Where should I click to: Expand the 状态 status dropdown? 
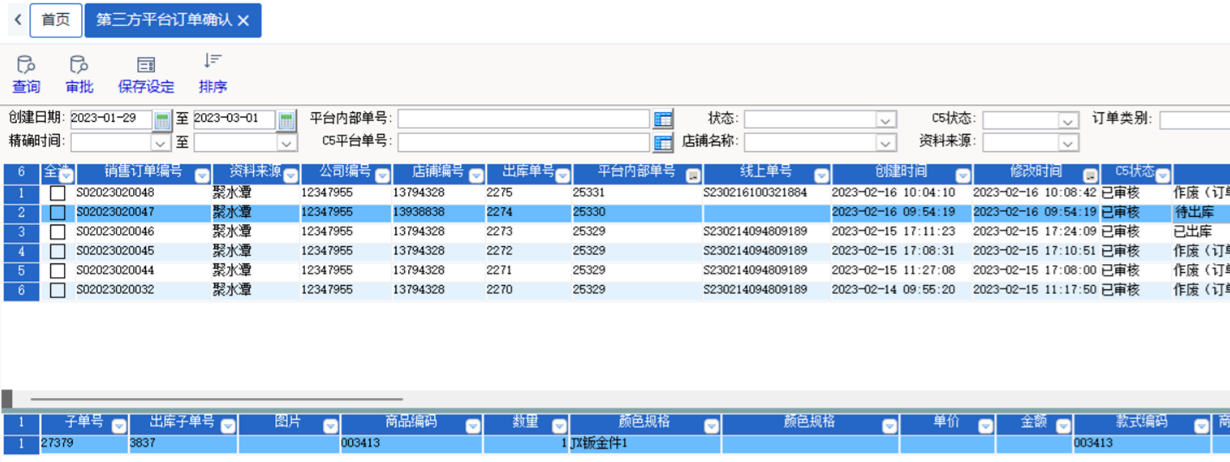click(885, 120)
